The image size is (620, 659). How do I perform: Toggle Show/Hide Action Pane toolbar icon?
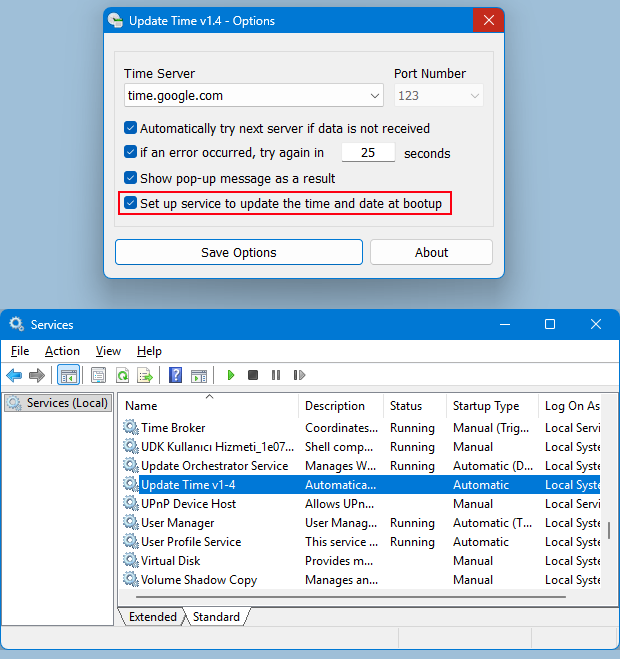click(199, 375)
